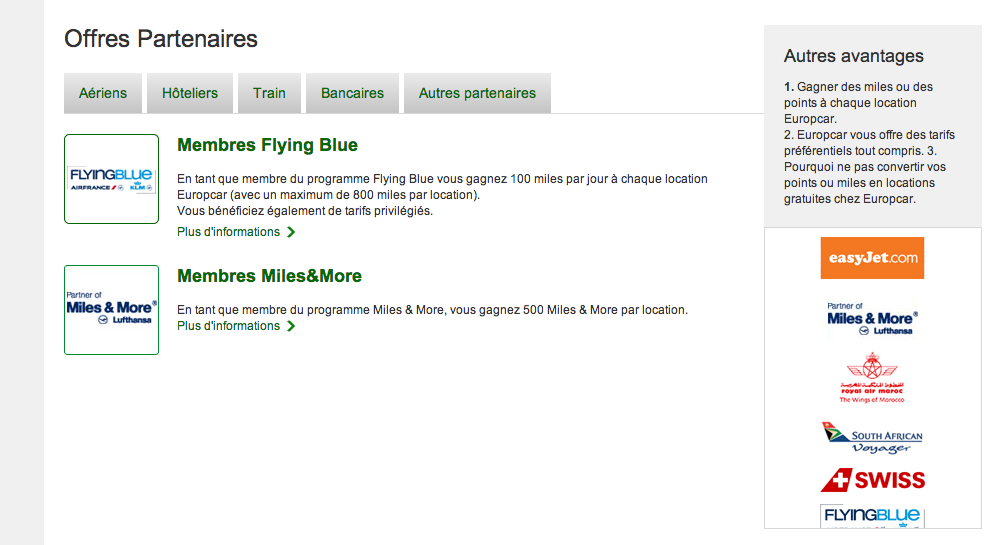Click the SWISS airline logo
The width and height of the screenshot is (991, 545).
point(872,480)
